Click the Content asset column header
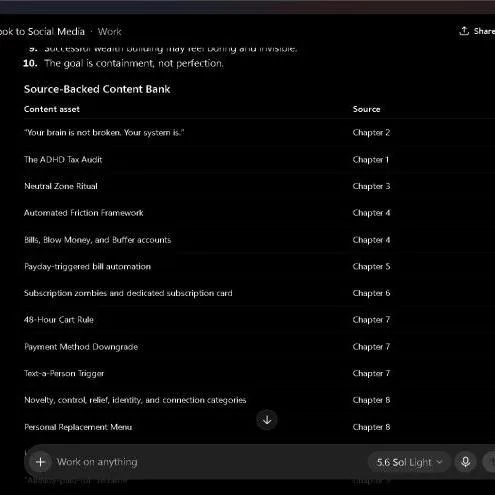The height and width of the screenshot is (495, 495). [x=52, y=109]
